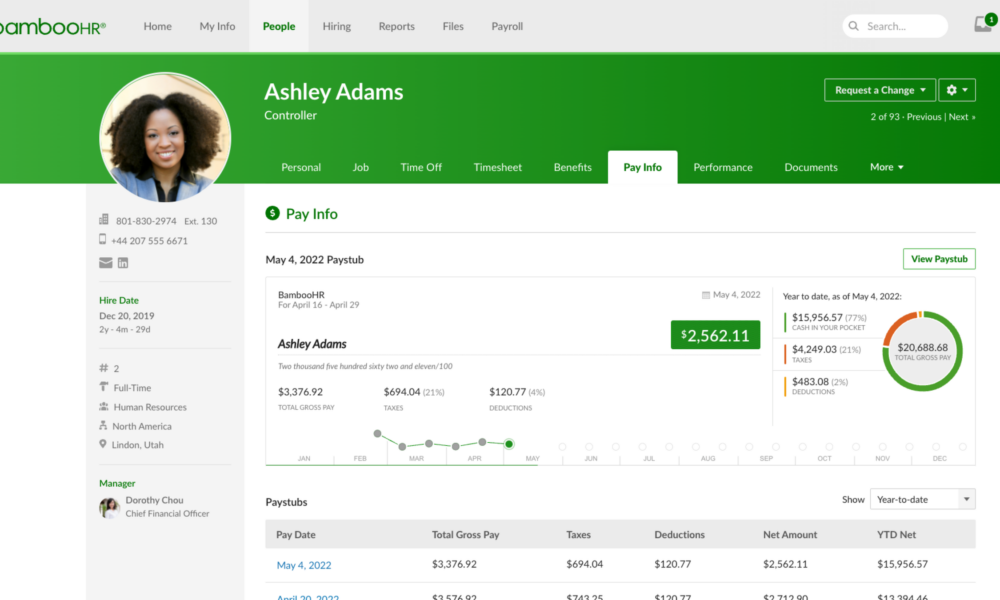This screenshot has width=1000, height=600.
Task: Click the Pay Date column header
Action: (296, 534)
